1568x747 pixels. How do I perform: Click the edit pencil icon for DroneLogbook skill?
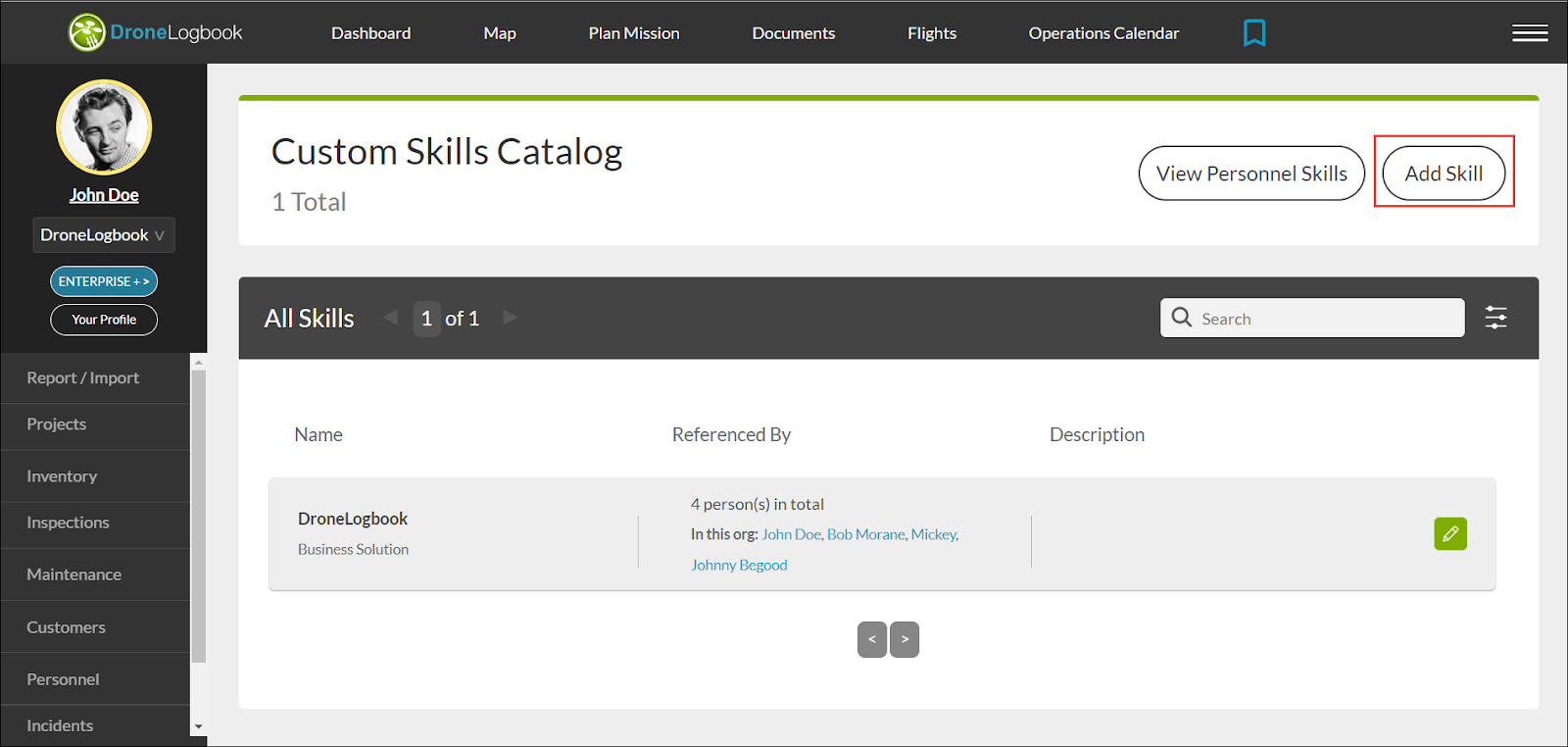(1450, 534)
